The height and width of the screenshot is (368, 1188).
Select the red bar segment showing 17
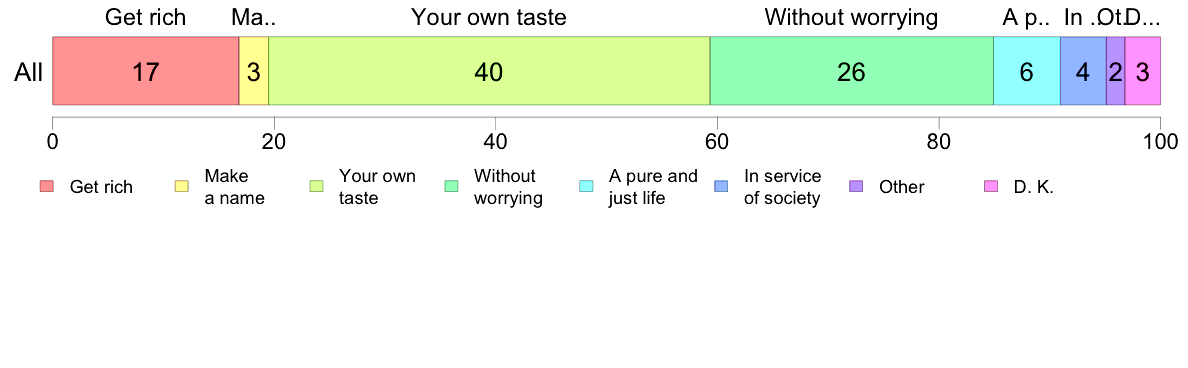coord(145,70)
